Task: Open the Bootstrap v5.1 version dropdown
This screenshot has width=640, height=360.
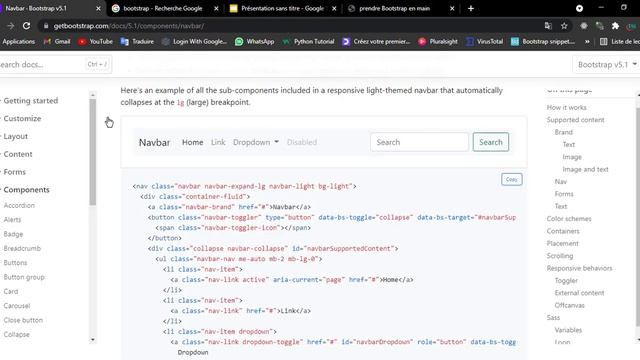Action: pos(607,64)
